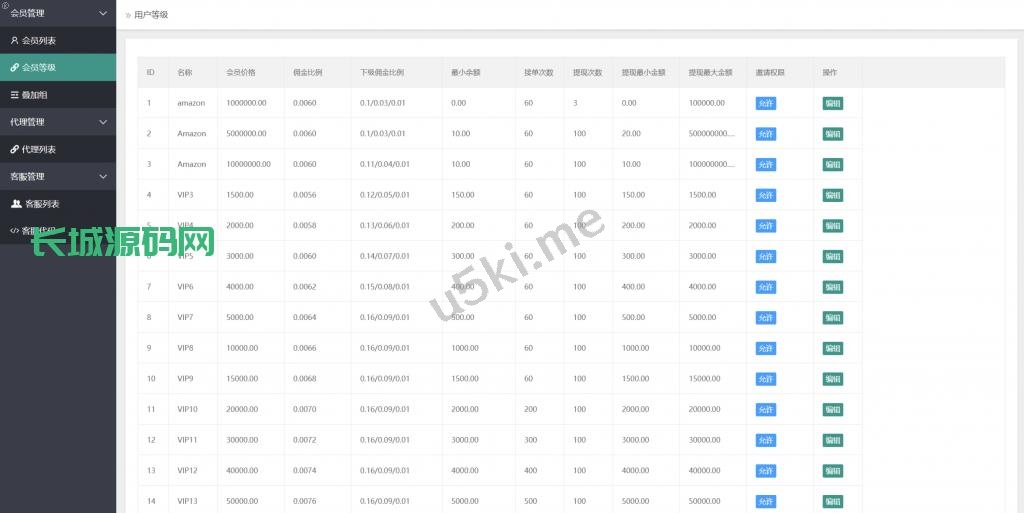Image resolution: width=1024 pixels, height=513 pixels.
Task: Open 会员列表 in the sidebar
Action: pyautogui.click(x=39, y=41)
